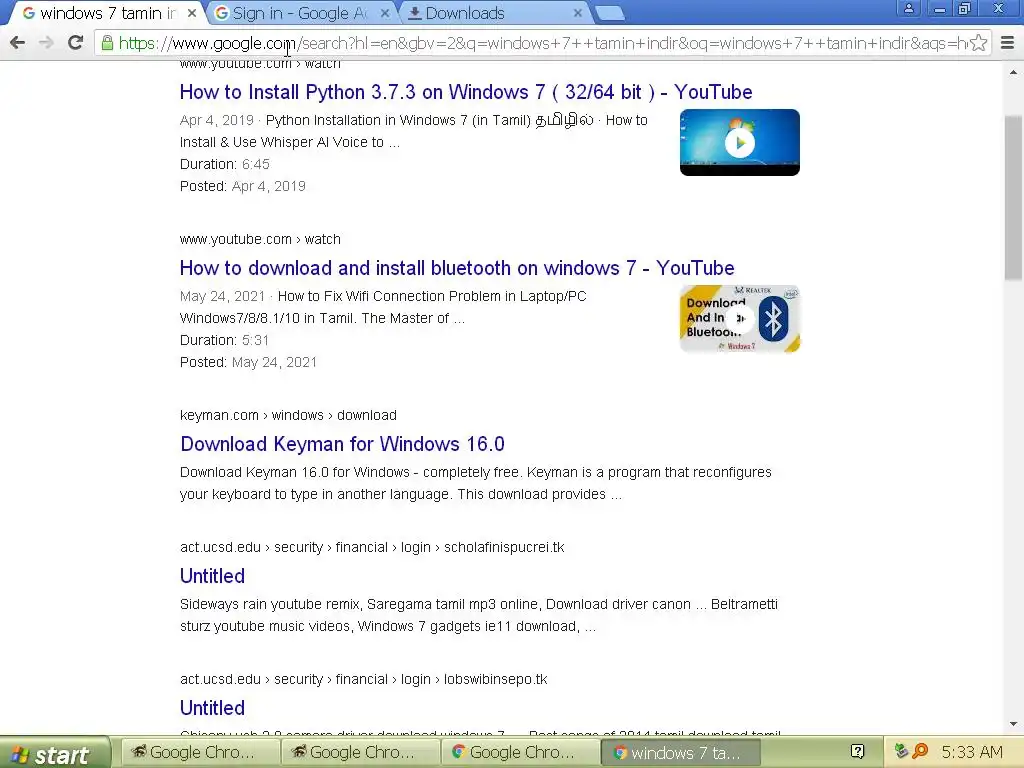Click the 'Duration: 6:45' text

point(225,165)
